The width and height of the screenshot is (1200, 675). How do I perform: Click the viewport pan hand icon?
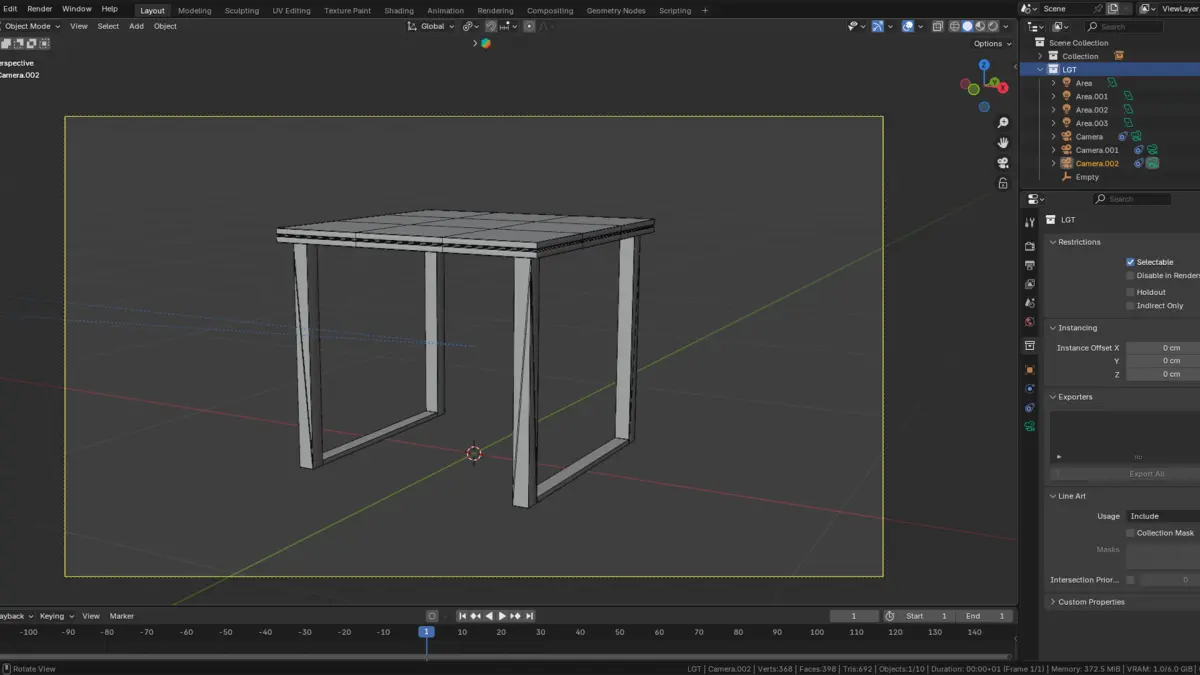coord(1003,143)
